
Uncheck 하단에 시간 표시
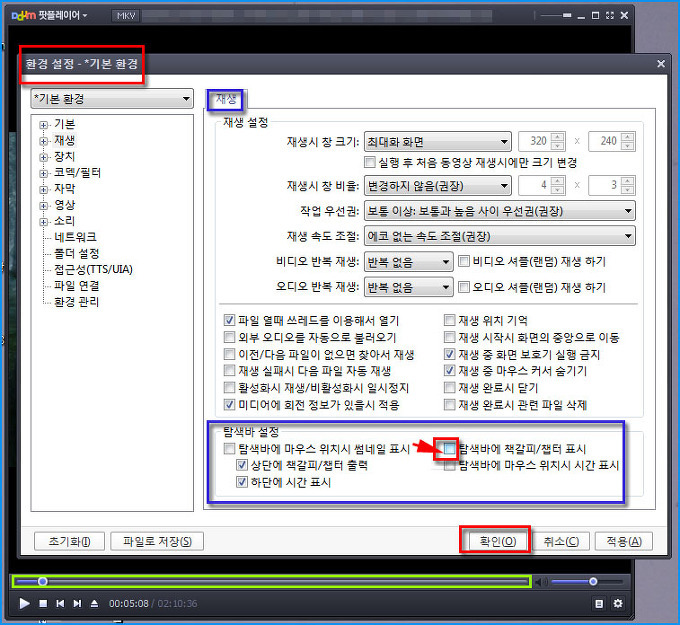point(242,482)
